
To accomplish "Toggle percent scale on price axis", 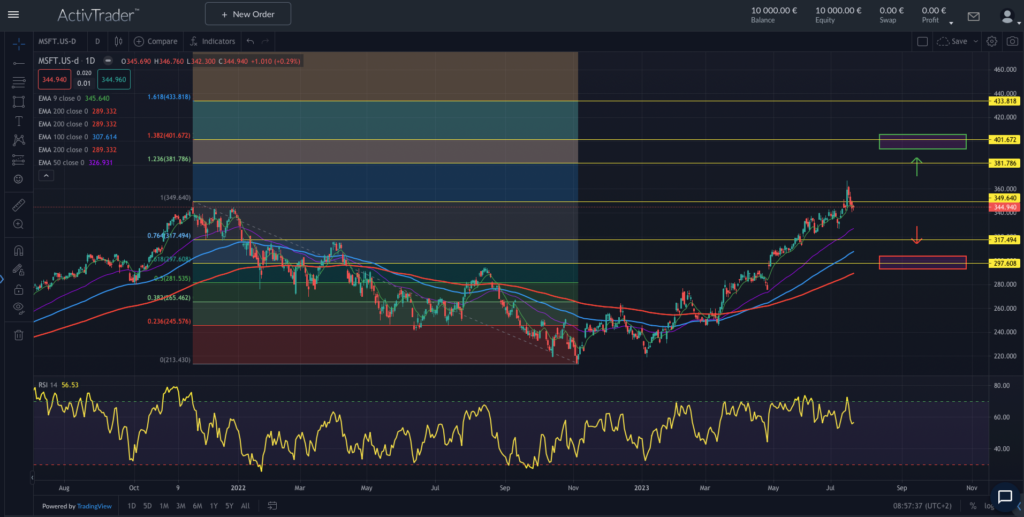I will point(972,506).
